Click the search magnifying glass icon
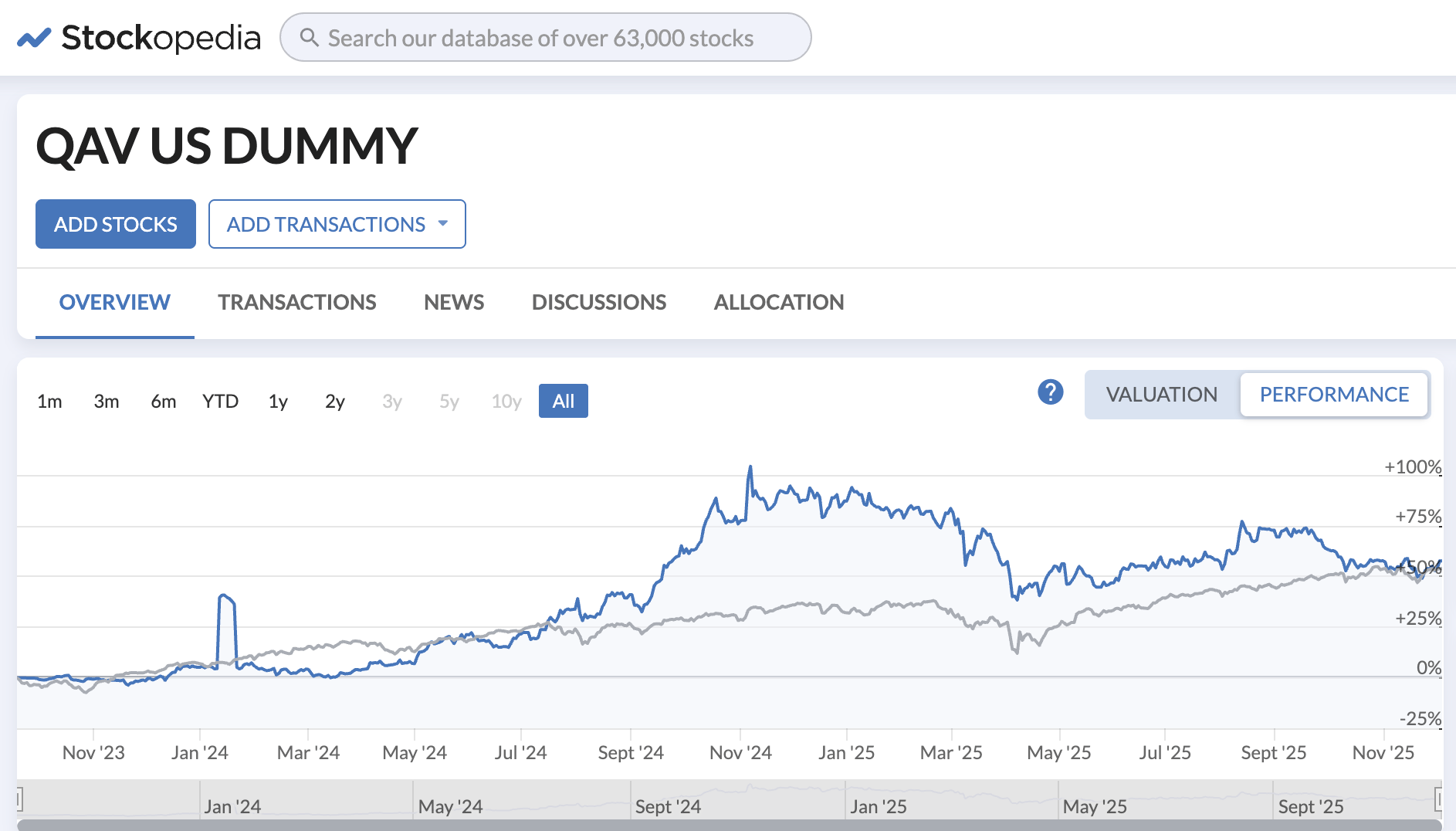The height and width of the screenshot is (831, 1456). pyautogui.click(x=310, y=37)
